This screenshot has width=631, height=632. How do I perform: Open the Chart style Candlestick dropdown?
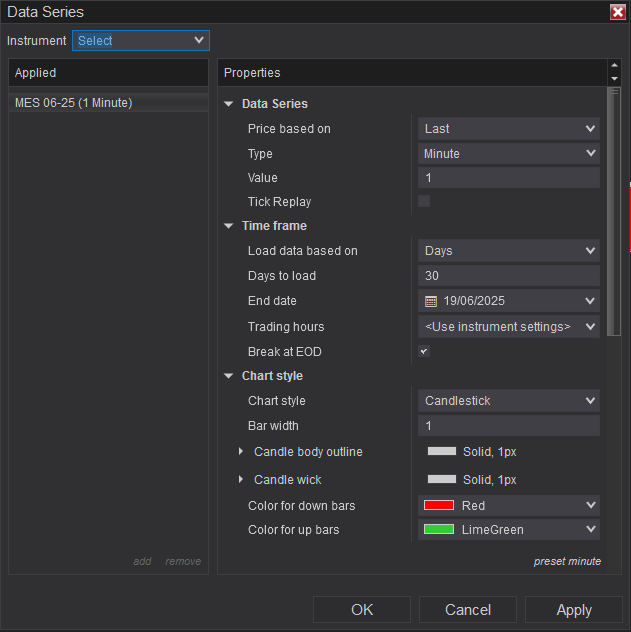coord(509,401)
